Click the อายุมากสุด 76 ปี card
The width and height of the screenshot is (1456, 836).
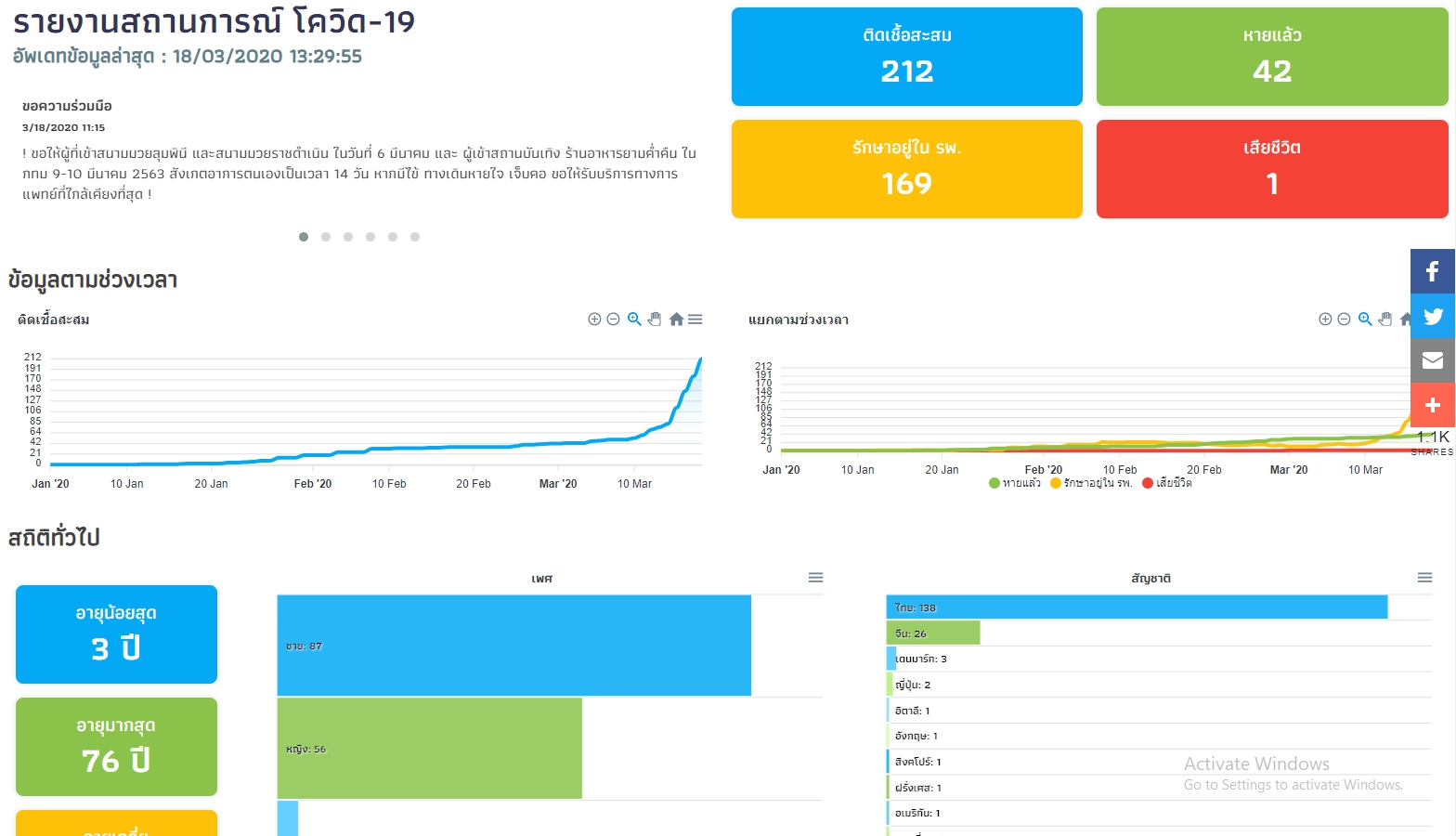click(x=116, y=747)
